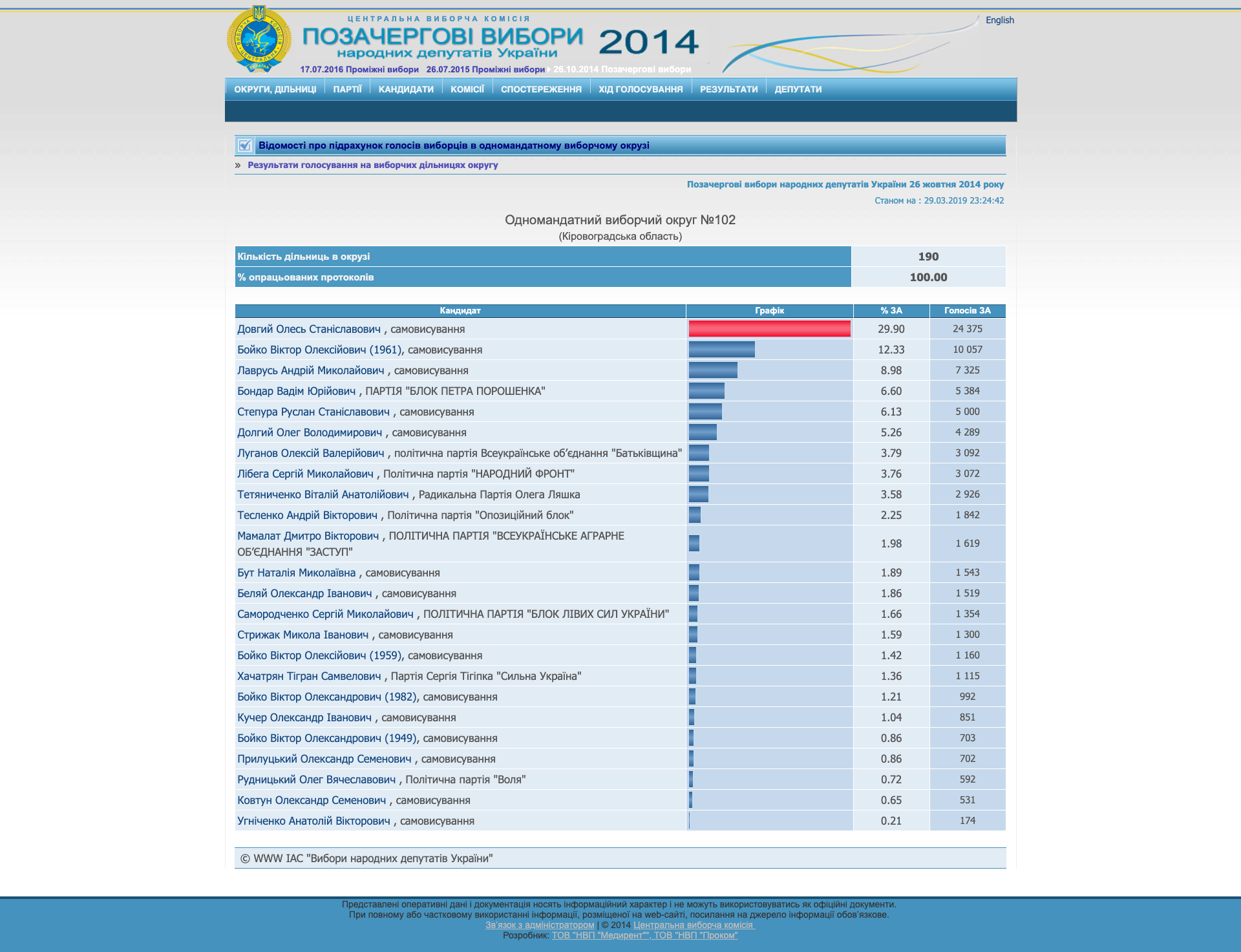Image resolution: width=1241 pixels, height=952 pixels.
Task: Open candidate Довгий Олесь Станіславович's page
Action: (x=308, y=329)
